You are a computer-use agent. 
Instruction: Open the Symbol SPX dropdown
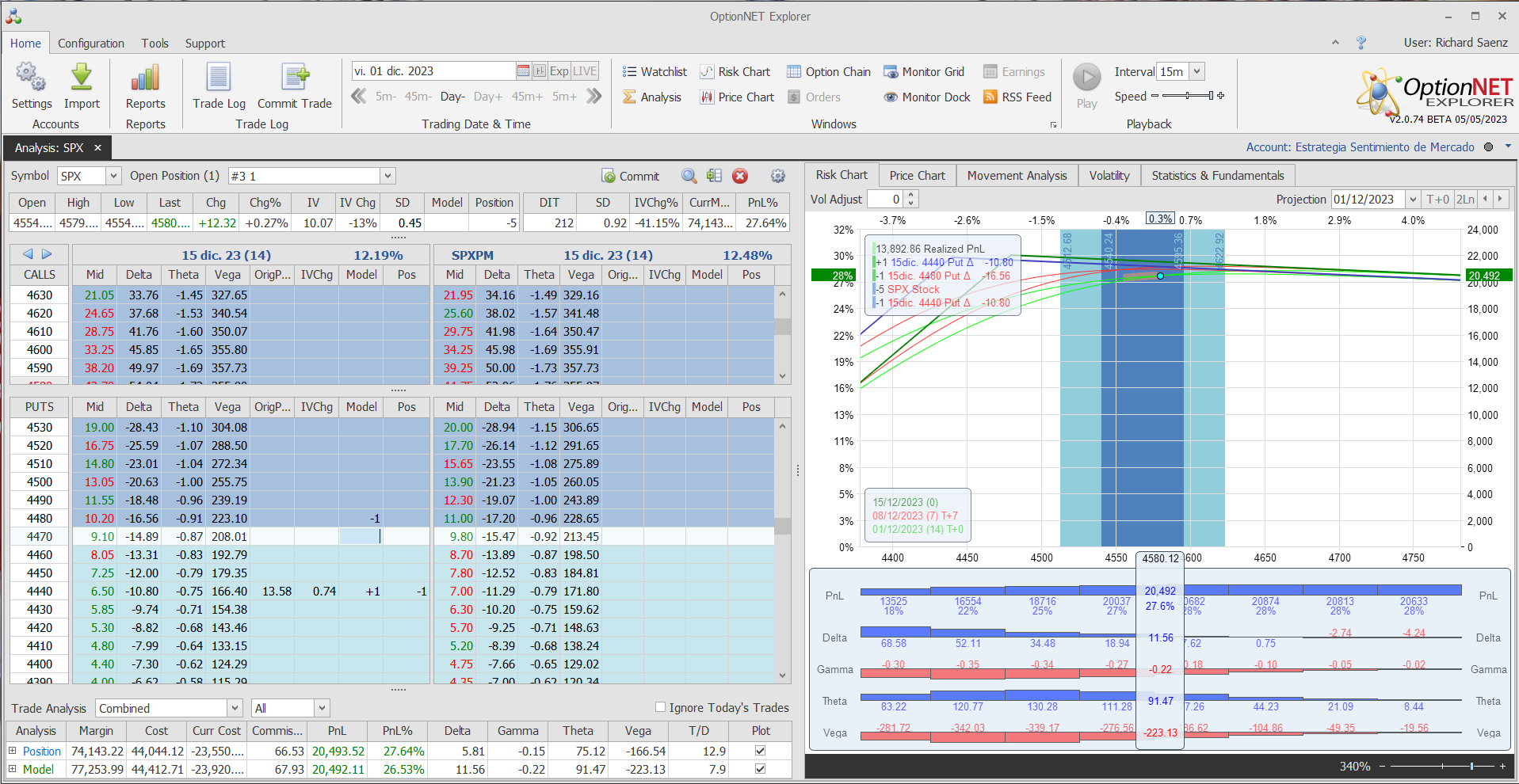click(x=113, y=176)
